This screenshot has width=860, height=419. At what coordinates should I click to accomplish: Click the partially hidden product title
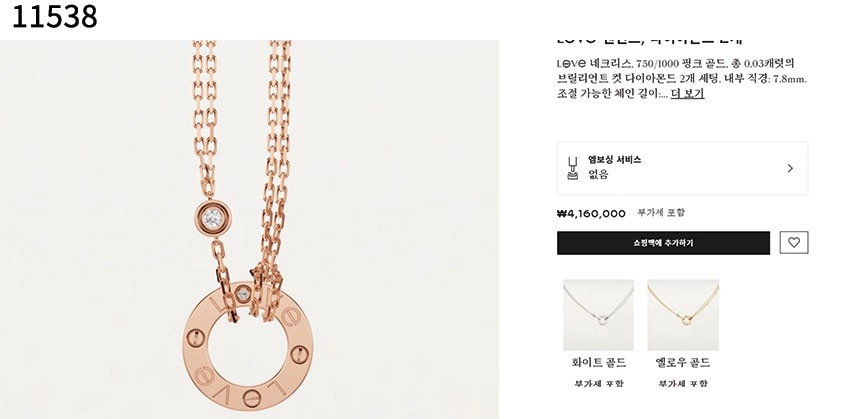tap(650, 41)
